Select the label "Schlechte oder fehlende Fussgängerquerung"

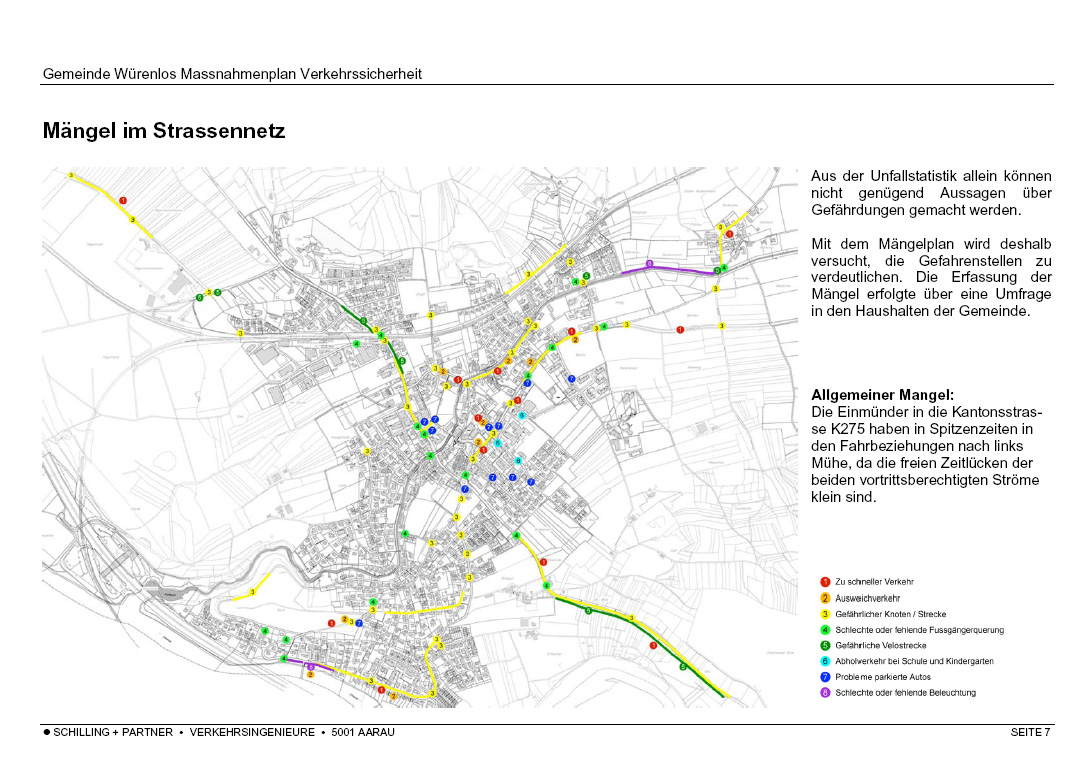919,630
